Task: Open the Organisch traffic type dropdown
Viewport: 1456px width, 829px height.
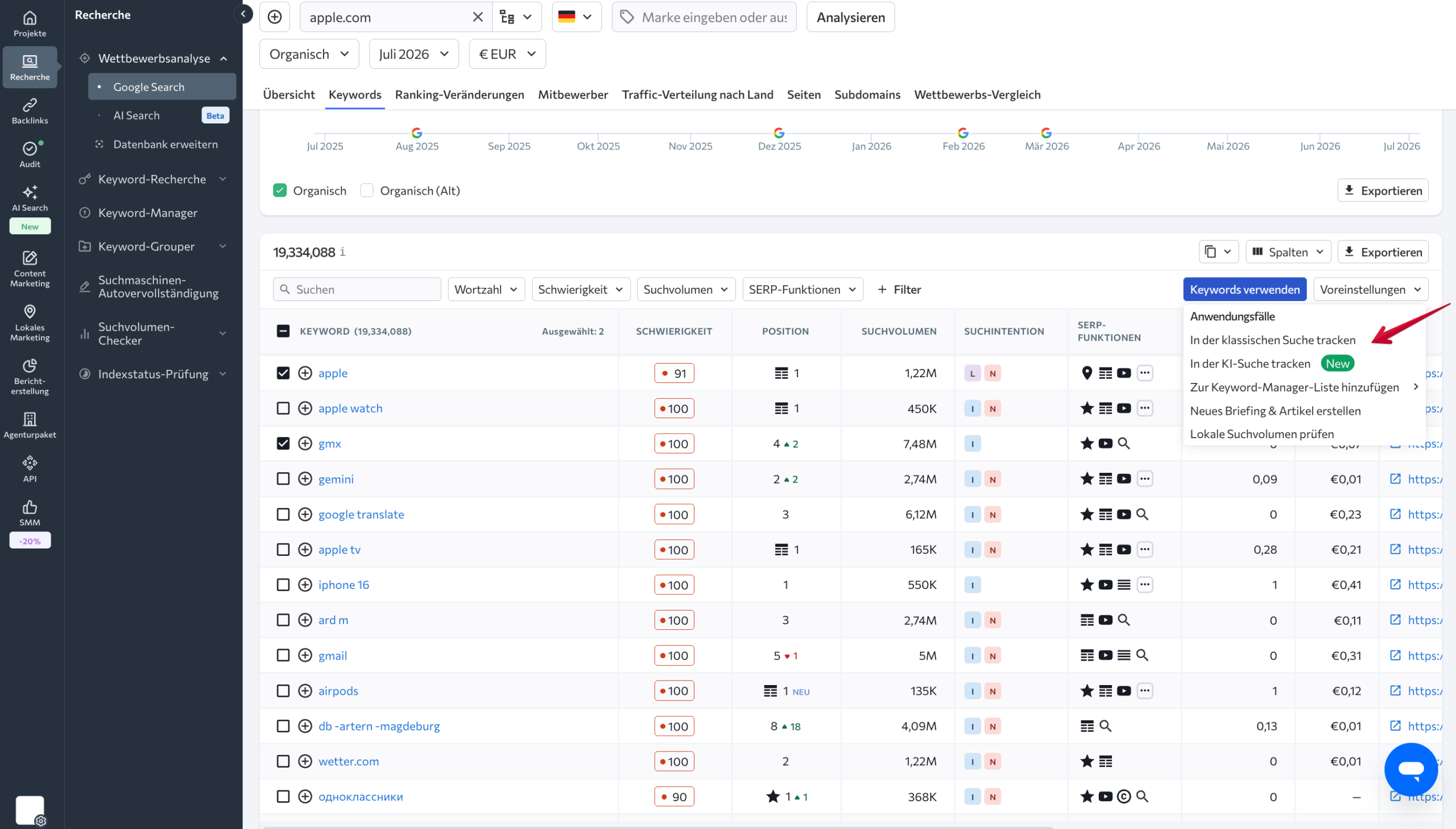Action: coord(309,54)
